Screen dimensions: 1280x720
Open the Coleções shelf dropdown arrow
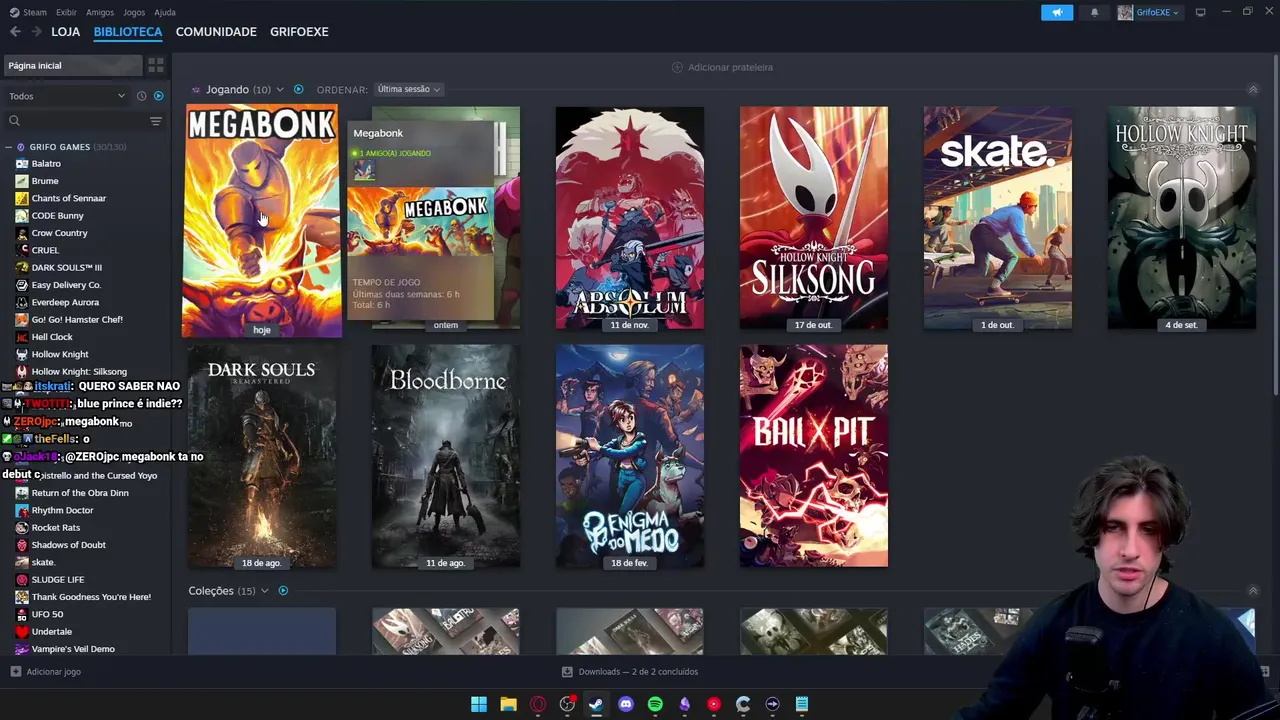(265, 591)
